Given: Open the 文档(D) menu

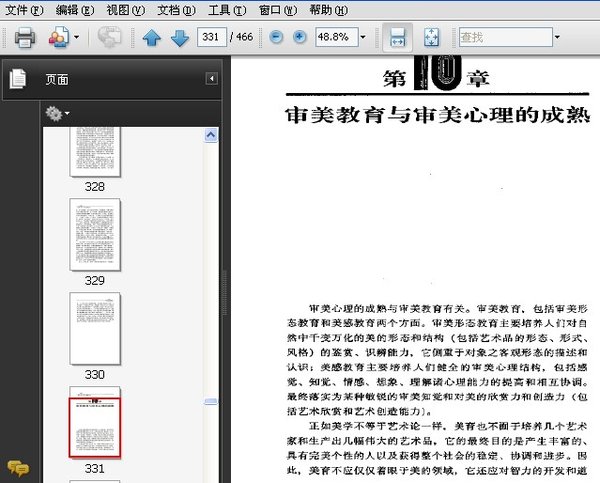Looking at the screenshot, I should click(x=176, y=10).
